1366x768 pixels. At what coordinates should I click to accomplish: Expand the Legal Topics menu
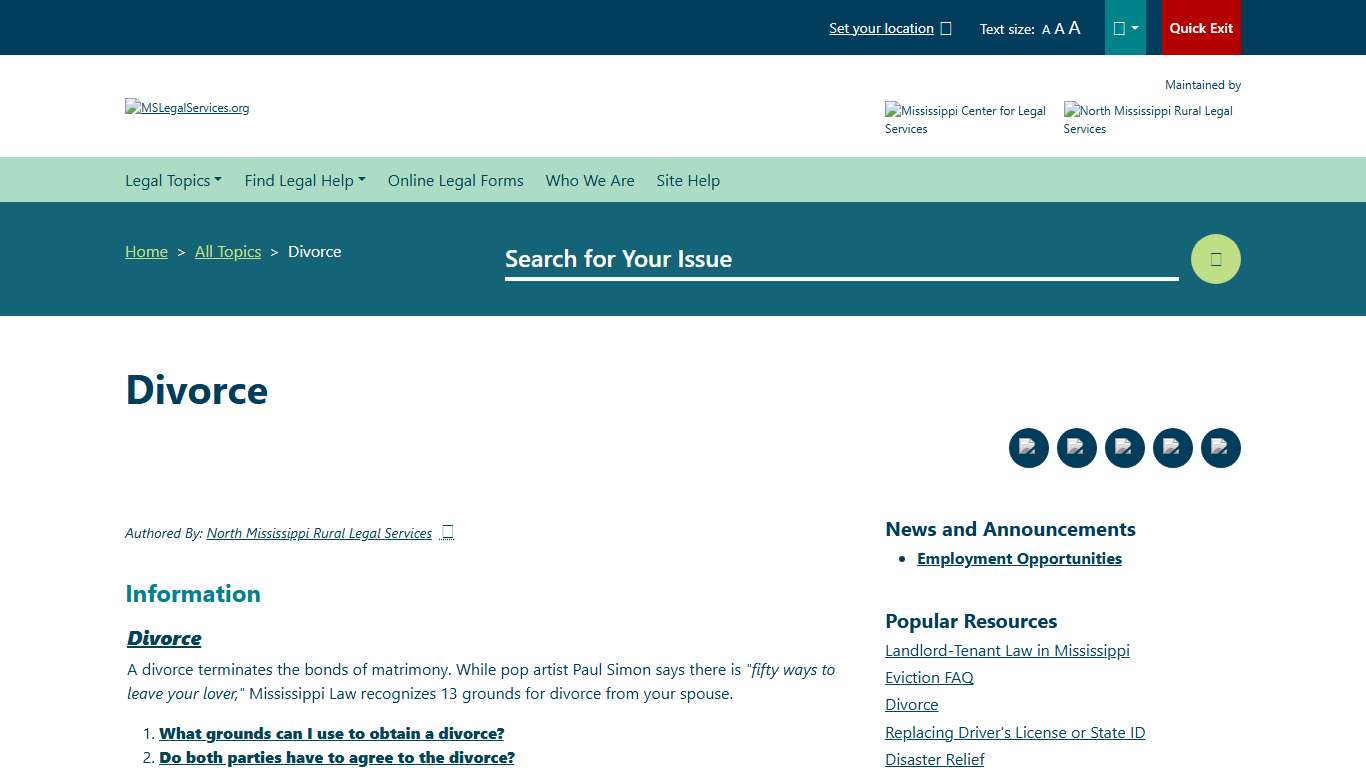(x=173, y=180)
